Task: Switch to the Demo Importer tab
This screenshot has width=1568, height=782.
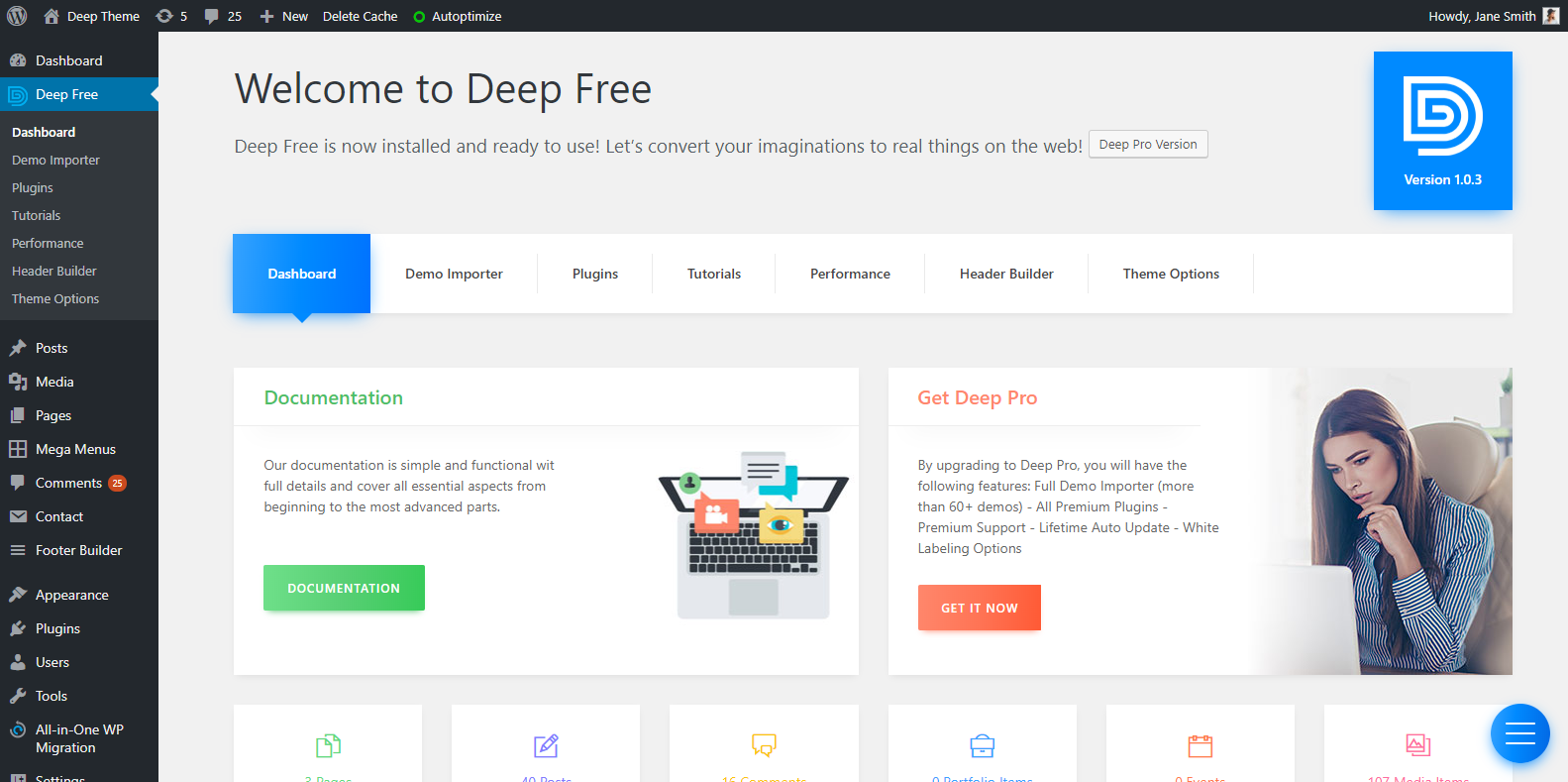Action: point(454,274)
